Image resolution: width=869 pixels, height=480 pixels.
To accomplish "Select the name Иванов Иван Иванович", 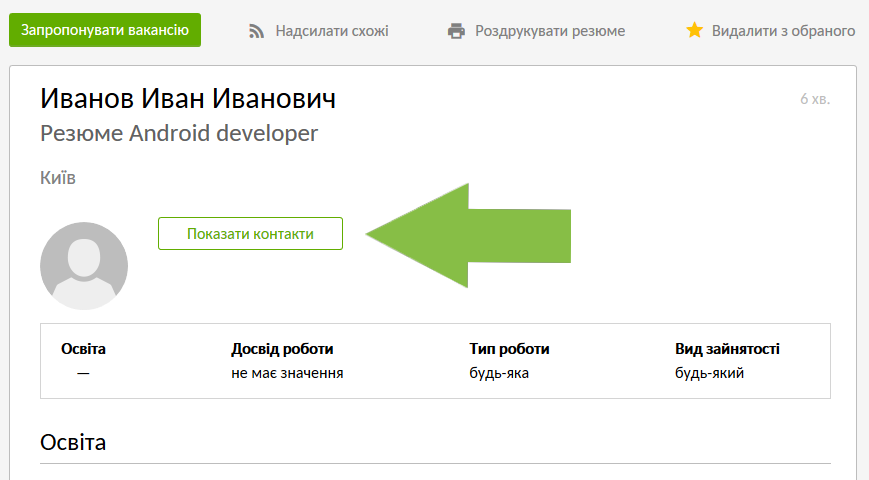I will pyautogui.click(x=188, y=99).
